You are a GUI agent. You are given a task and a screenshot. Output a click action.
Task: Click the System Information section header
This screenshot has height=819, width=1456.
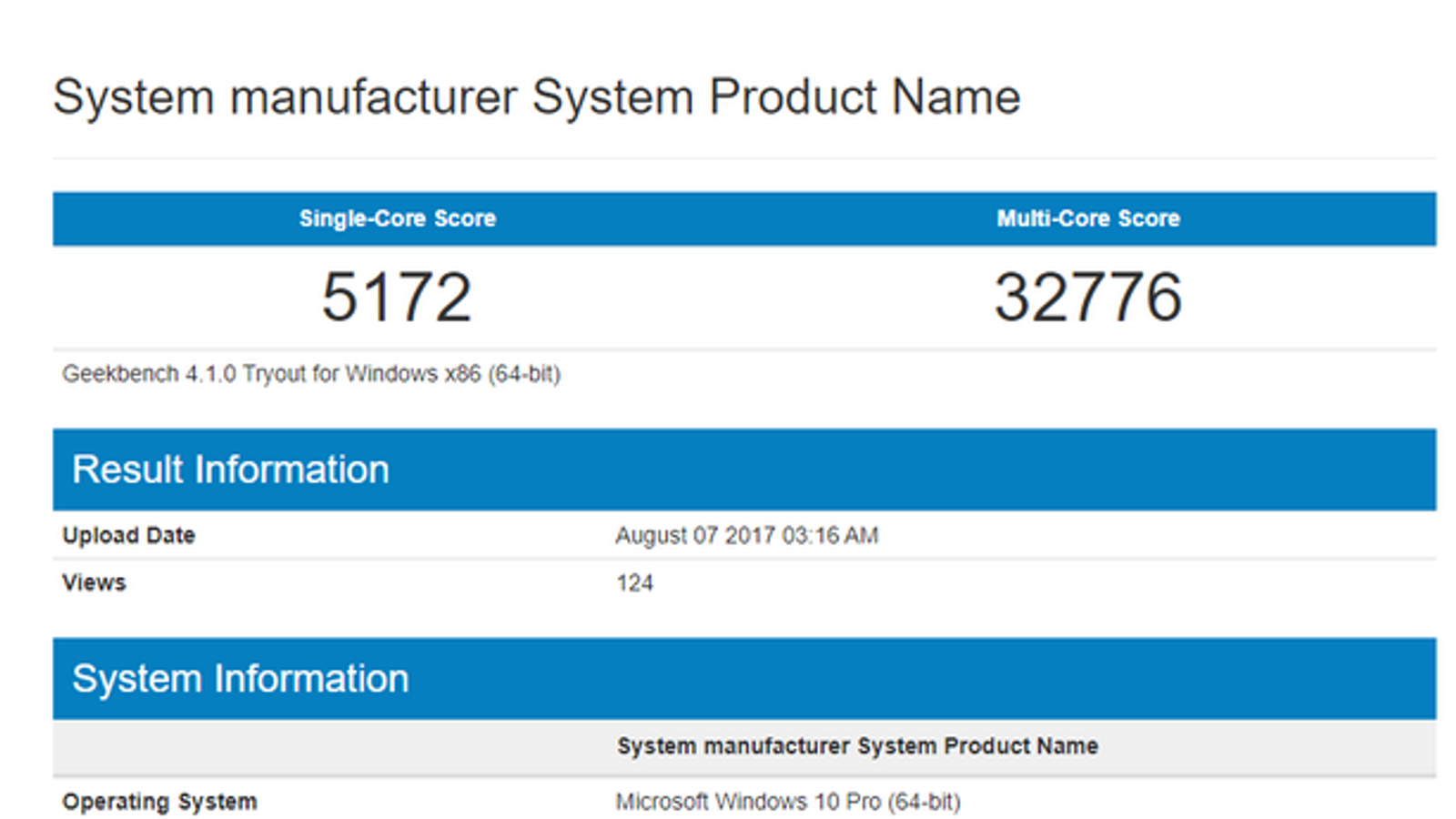pos(240,679)
